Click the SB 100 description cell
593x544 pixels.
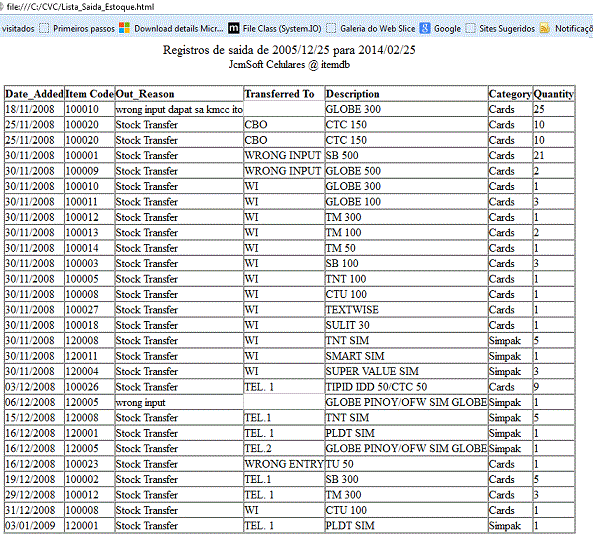(407, 263)
